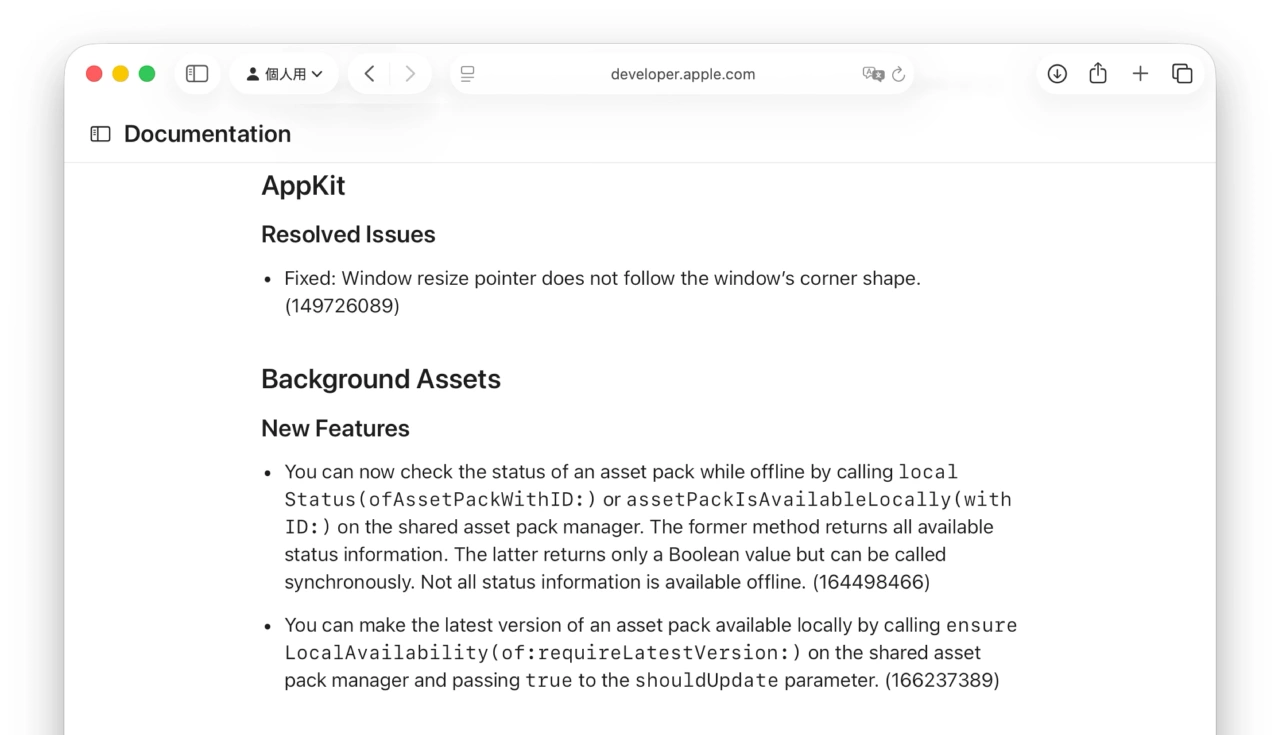Click the developer.apple.com address field

coord(683,73)
